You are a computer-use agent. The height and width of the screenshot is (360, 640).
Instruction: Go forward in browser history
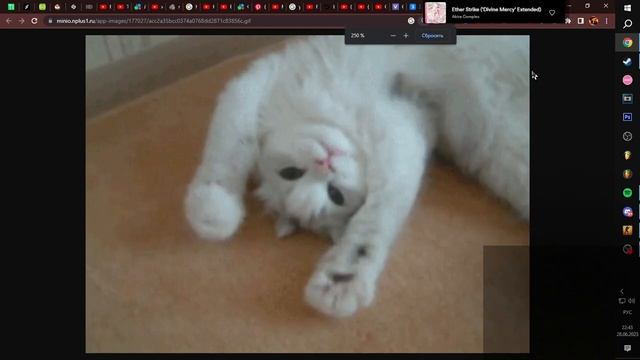pos(21,21)
